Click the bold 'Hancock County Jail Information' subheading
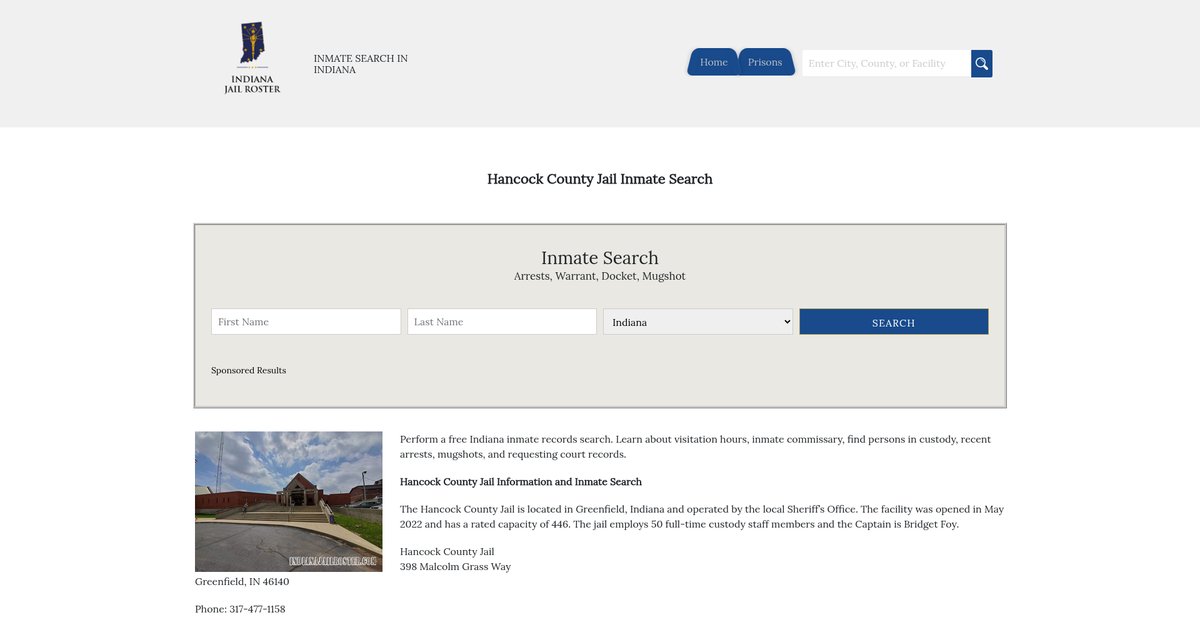Image resolution: width=1200 pixels, height=620 pixels. point(520,482)
